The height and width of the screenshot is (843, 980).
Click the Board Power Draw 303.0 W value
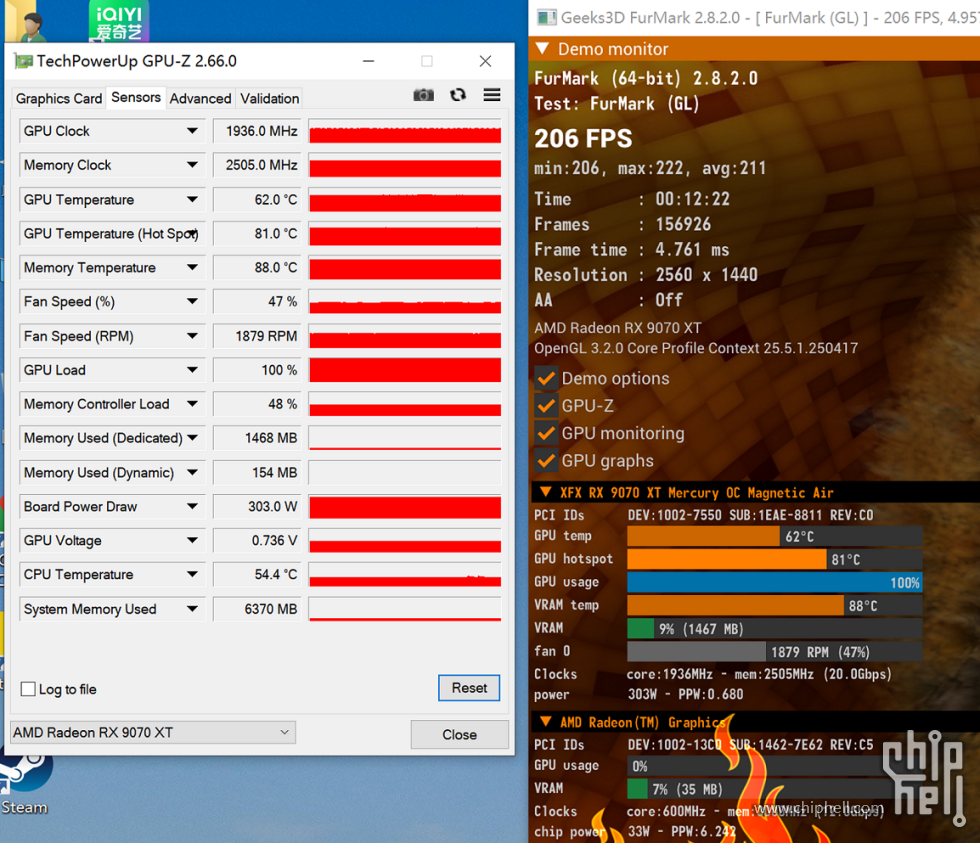click(x=257, y=506)
